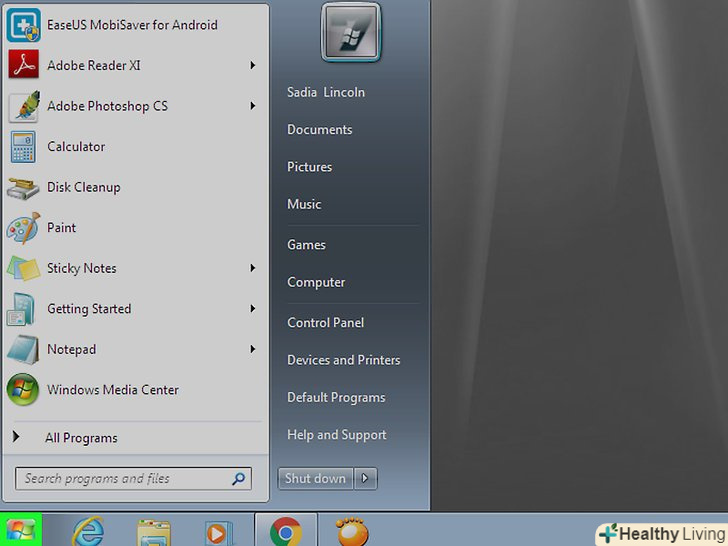
Task: Expand Sticky Notes jump list arrow
Action: tap(253, 268)
